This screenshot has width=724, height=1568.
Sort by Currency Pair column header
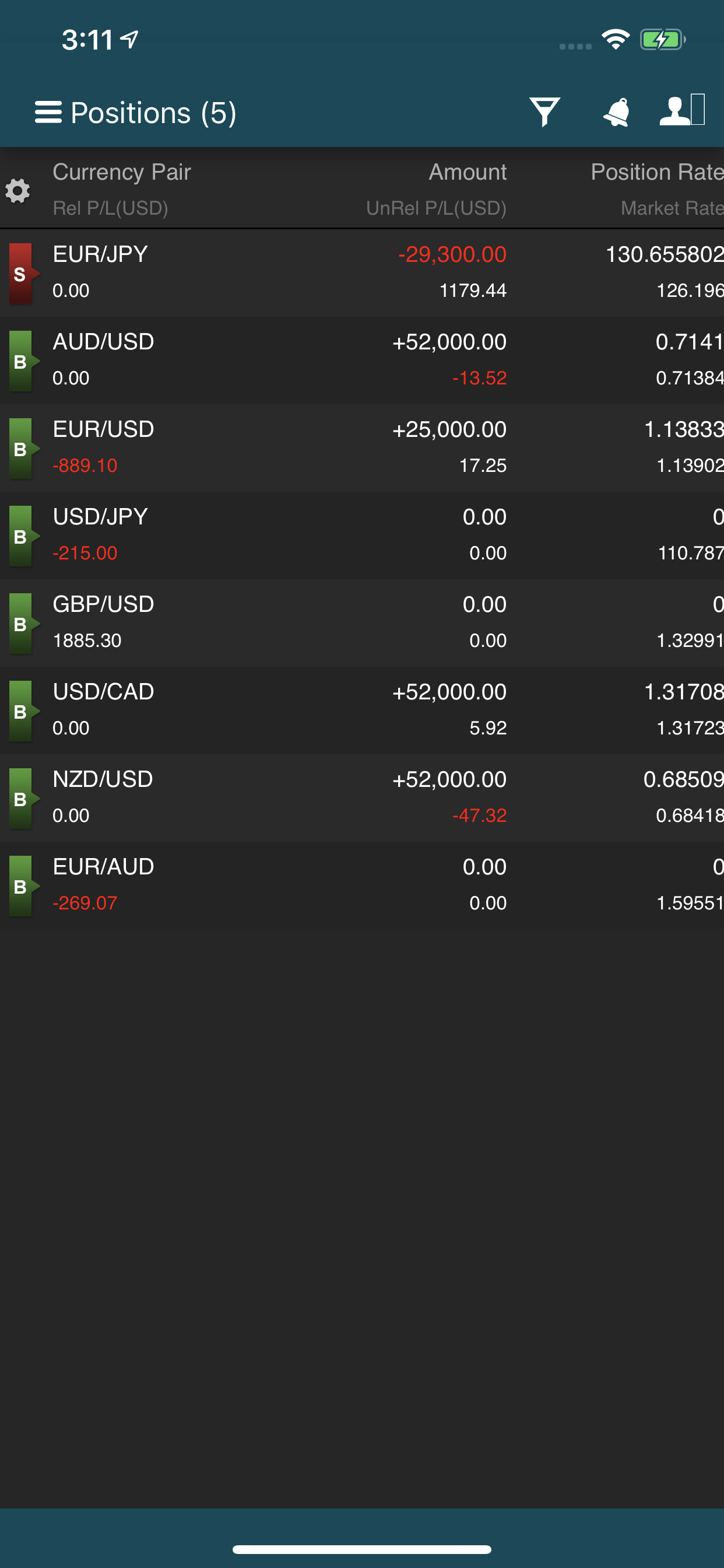pos(122,172)
